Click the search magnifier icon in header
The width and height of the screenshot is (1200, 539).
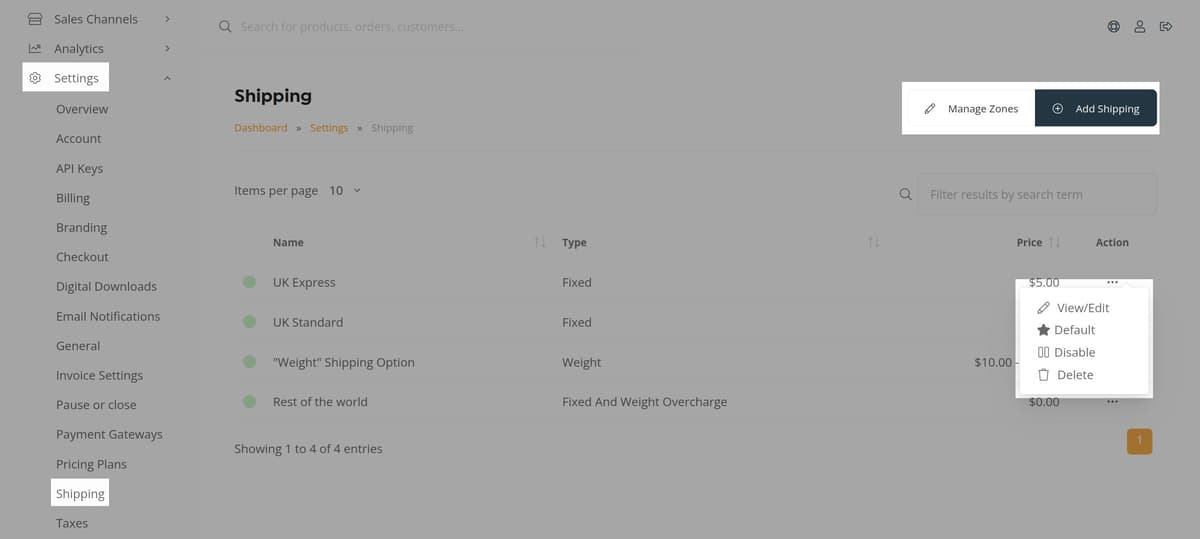[x=225, y=27]
